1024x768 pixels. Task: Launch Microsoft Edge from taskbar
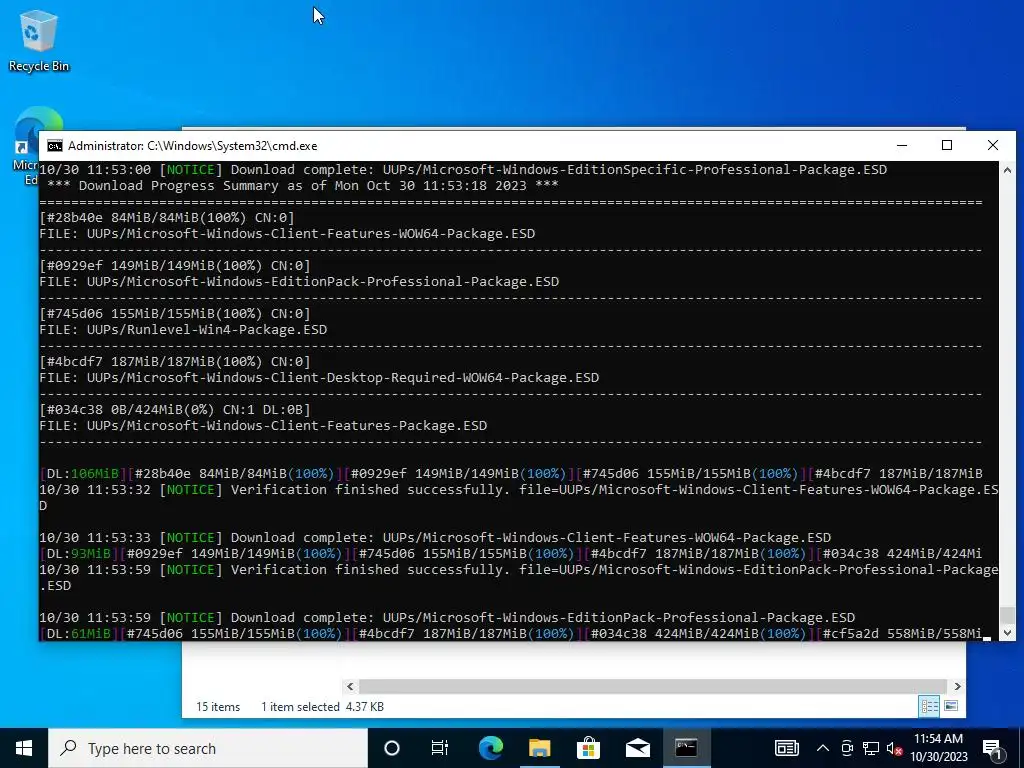(x=490, y=748)
